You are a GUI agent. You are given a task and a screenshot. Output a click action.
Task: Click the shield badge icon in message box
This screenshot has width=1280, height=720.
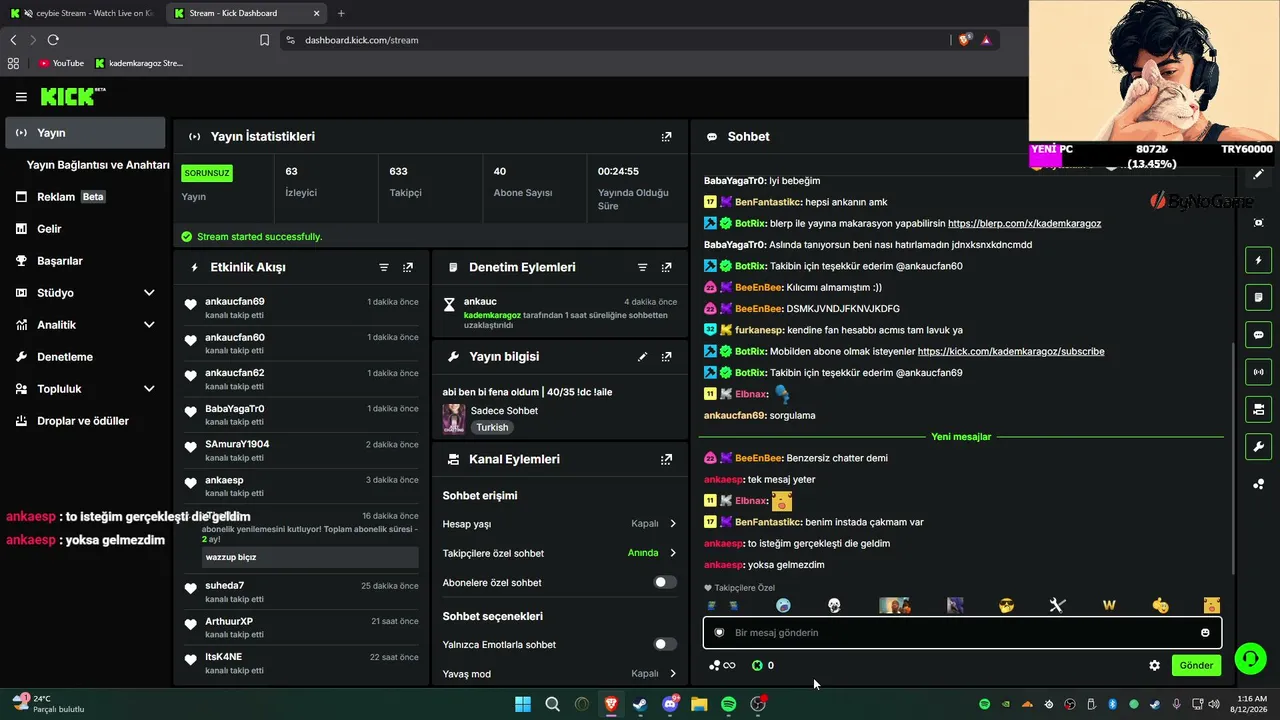(719, 632)
